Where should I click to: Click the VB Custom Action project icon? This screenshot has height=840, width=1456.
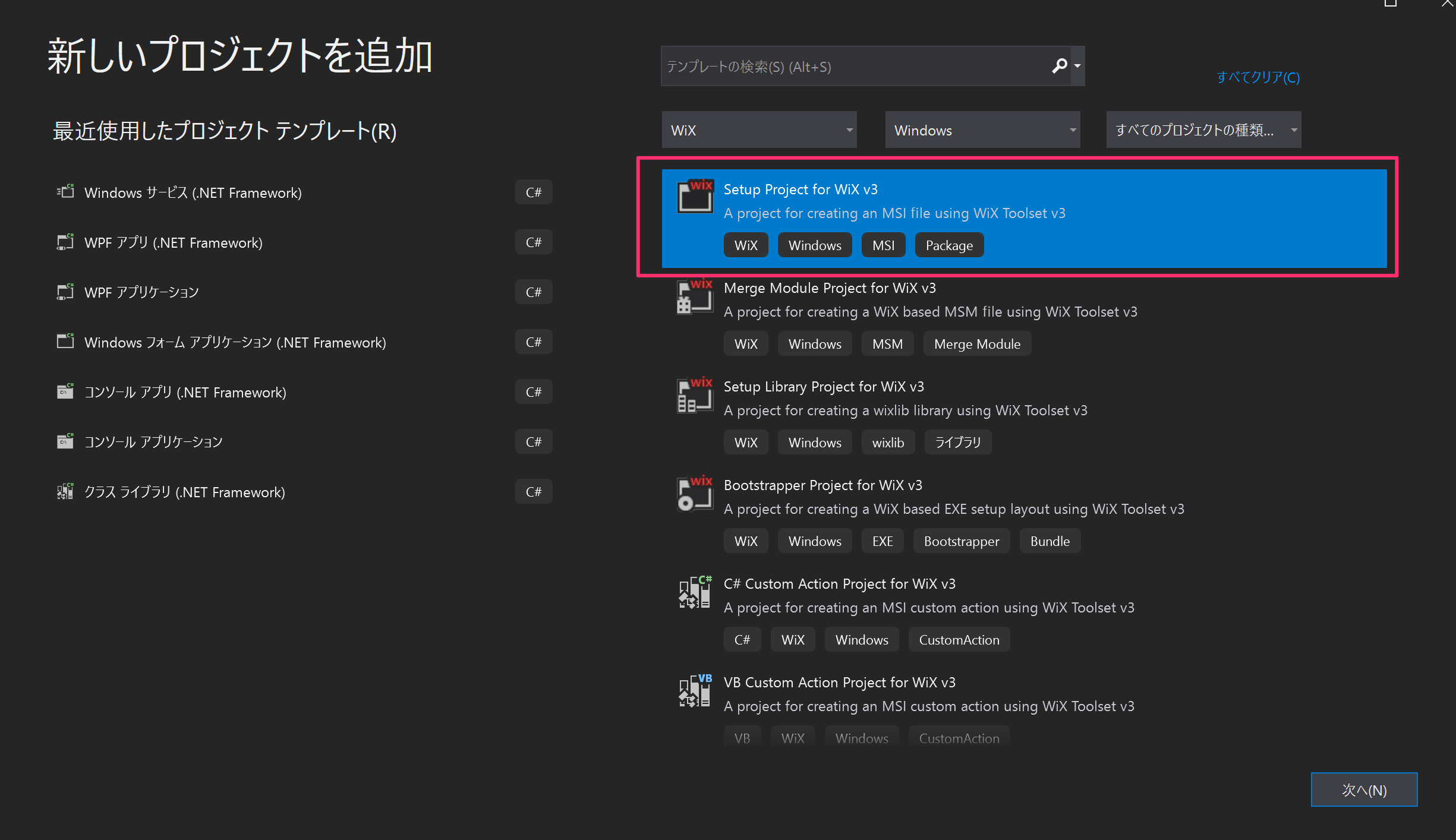694,691
